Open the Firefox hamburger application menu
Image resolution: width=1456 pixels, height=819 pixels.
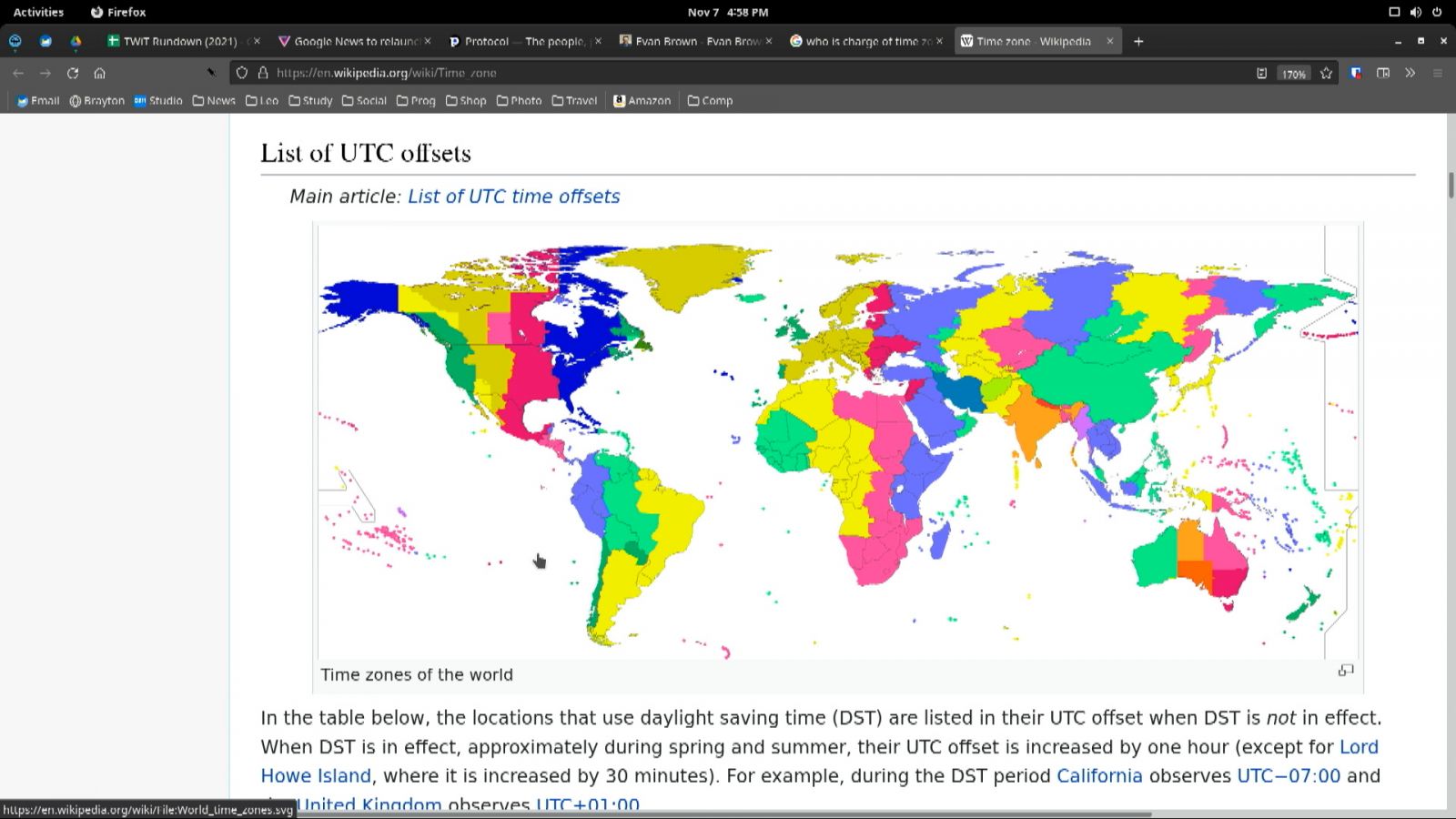(x=1438, y=73)
